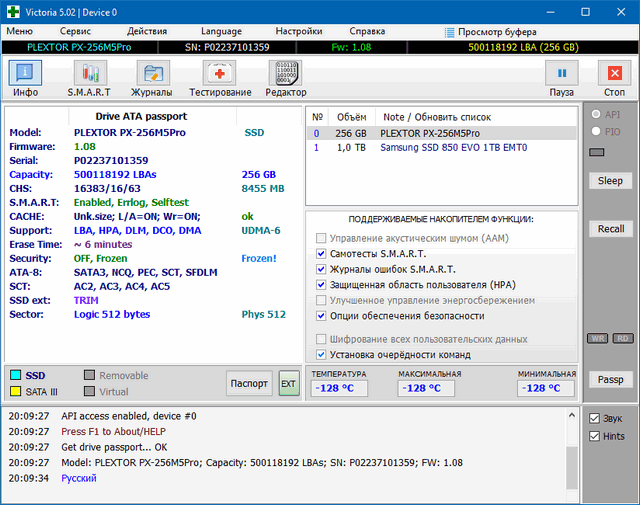Click the Паспорт button
The height and width of the screenshot is (505, 640).
click(x=248, y=383)
